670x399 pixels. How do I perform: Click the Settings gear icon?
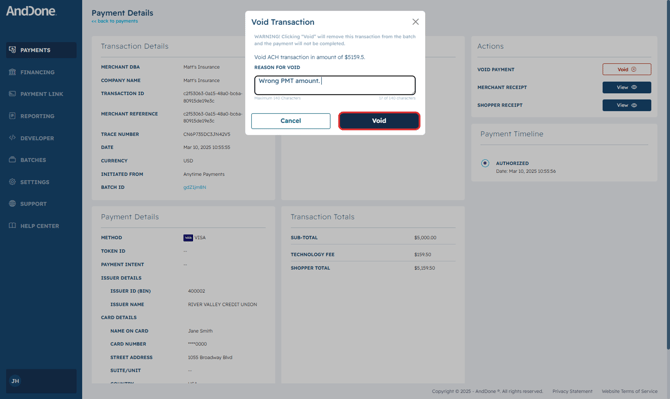(12, 182)
